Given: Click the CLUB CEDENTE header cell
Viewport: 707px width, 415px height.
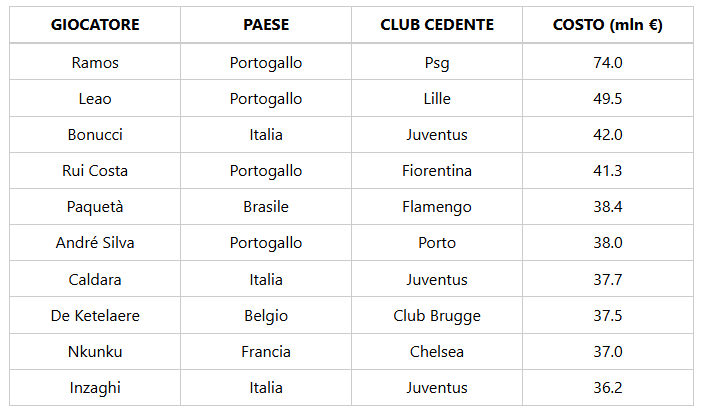Looking at the screenshot, I should click(x=437, y=25).
